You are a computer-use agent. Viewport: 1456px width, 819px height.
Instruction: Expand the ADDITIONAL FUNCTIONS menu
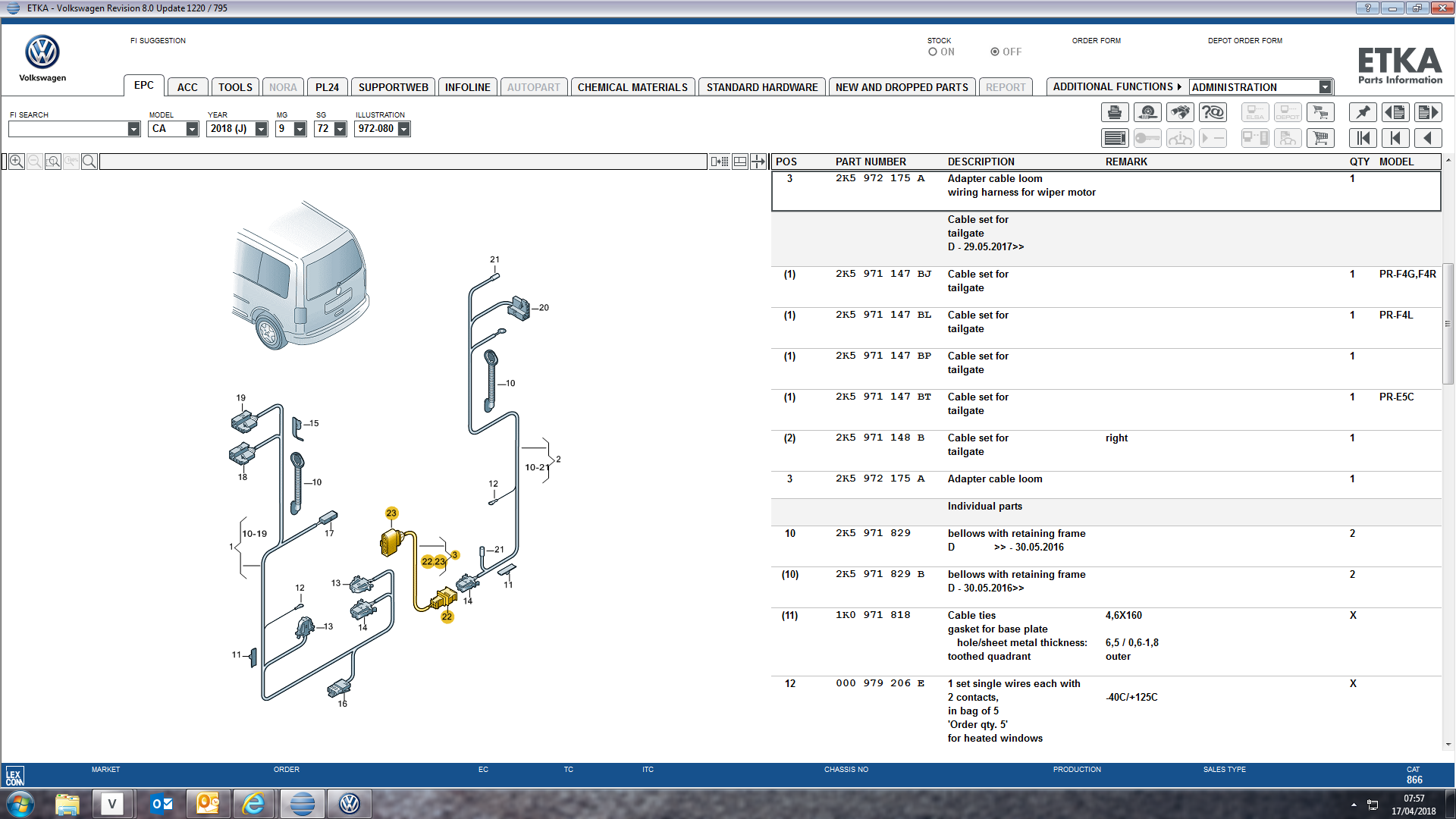[1116, 87]
